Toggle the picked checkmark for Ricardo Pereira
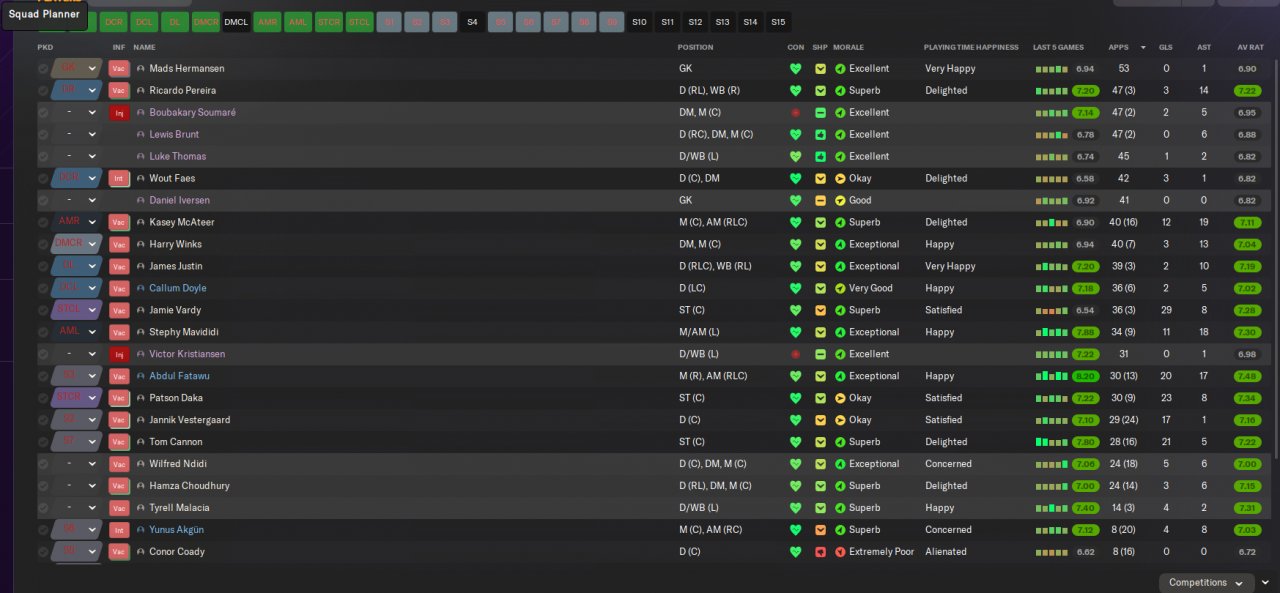 coord(43,91)
